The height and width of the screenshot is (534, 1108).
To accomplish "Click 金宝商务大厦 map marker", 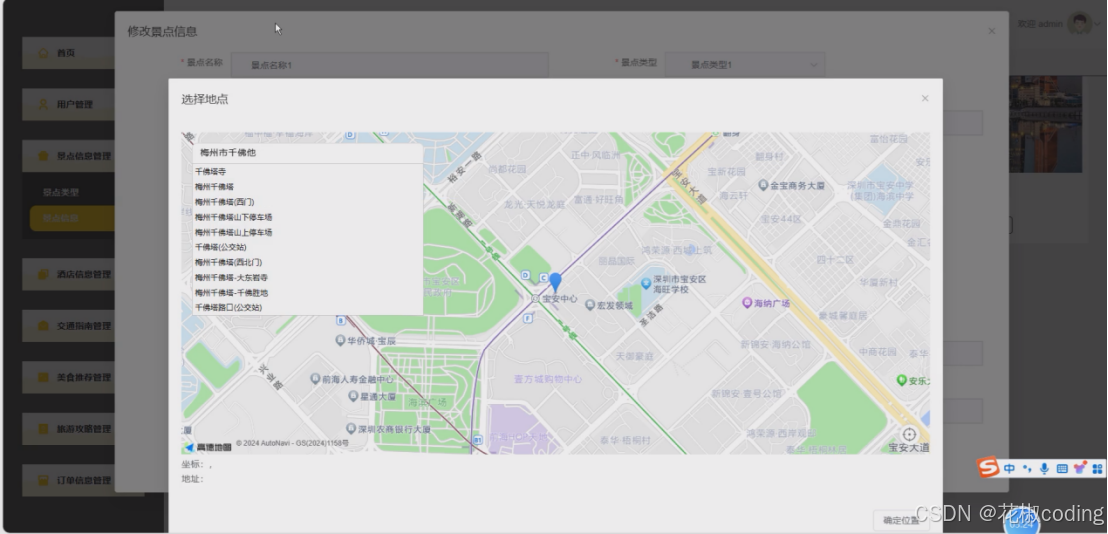I will [763, 185].
